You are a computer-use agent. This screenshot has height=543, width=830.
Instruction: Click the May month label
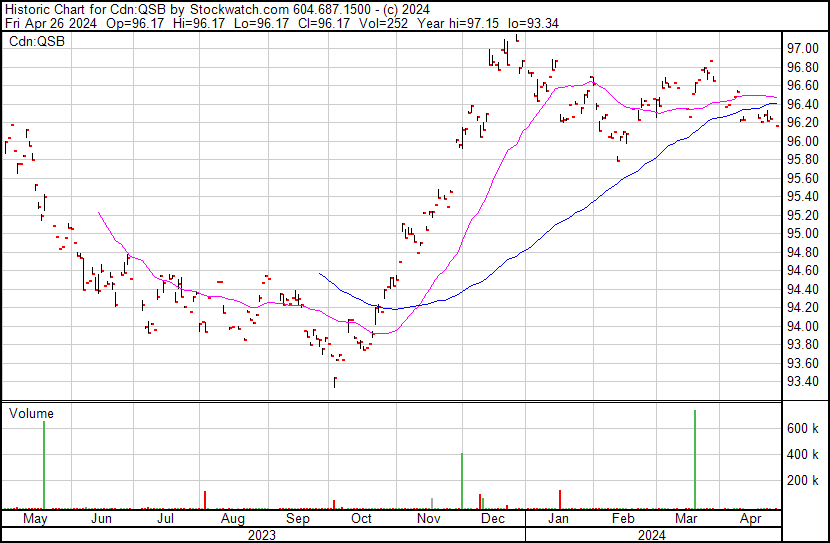pyautogui.click(x=35, y=519)
